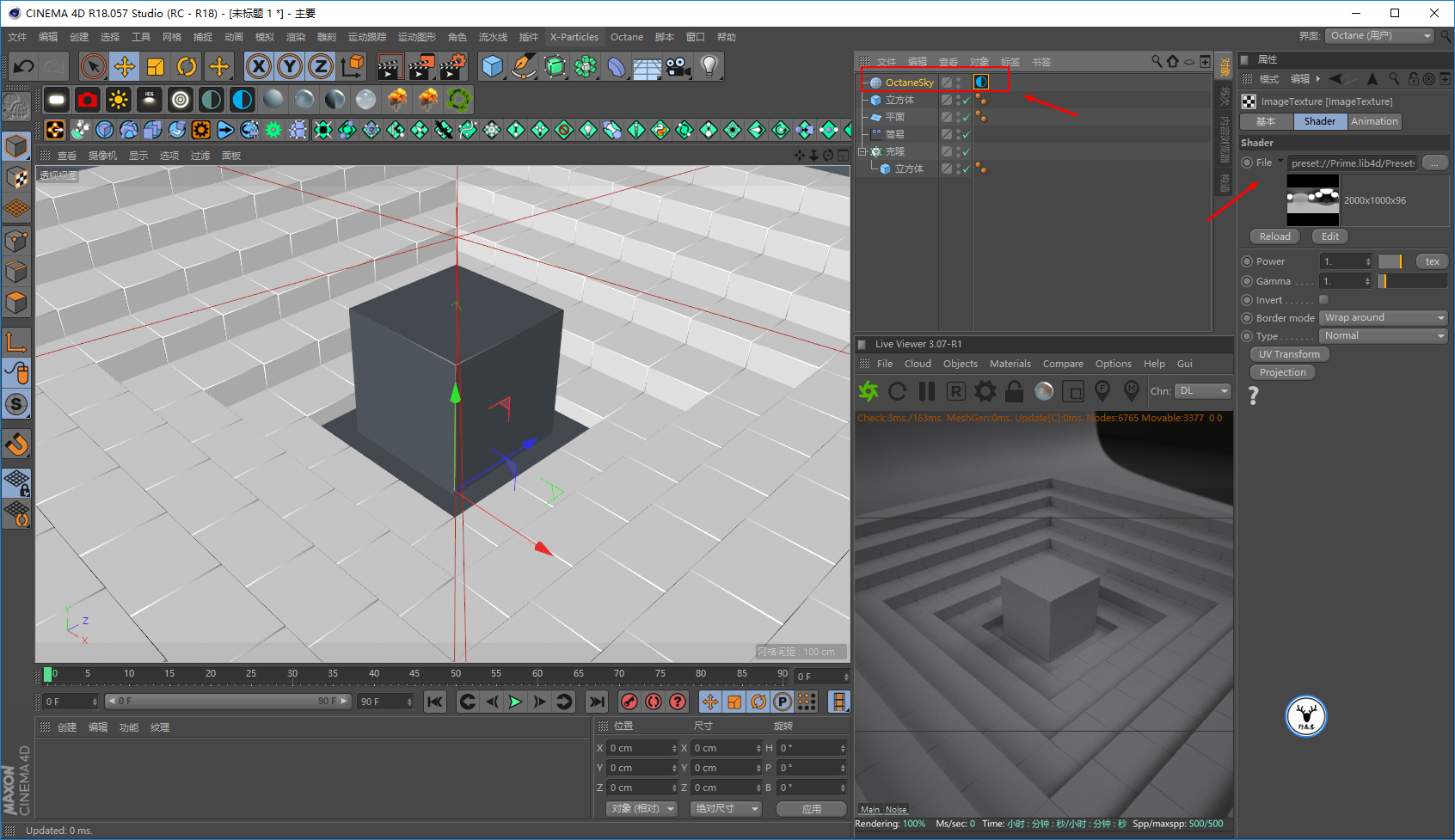Open the 对象 (相对) coordinate dropdown
Image resolution: width=1455 pixels, height=840 pixels.
pos(642,809)
